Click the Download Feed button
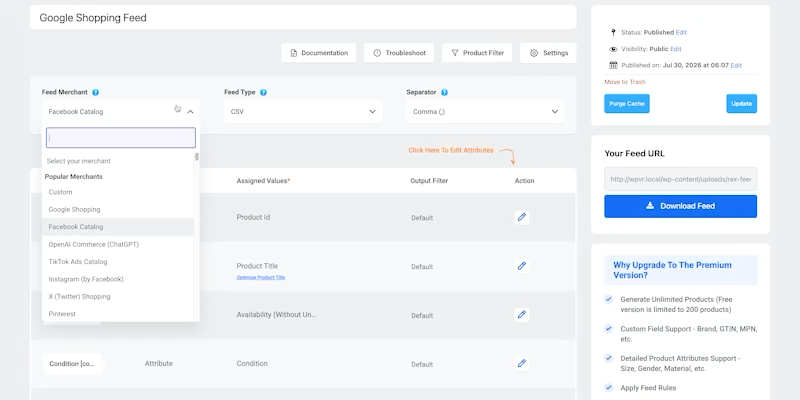The image size is (800, 400). pyautogui.click(x=681, y=206)
